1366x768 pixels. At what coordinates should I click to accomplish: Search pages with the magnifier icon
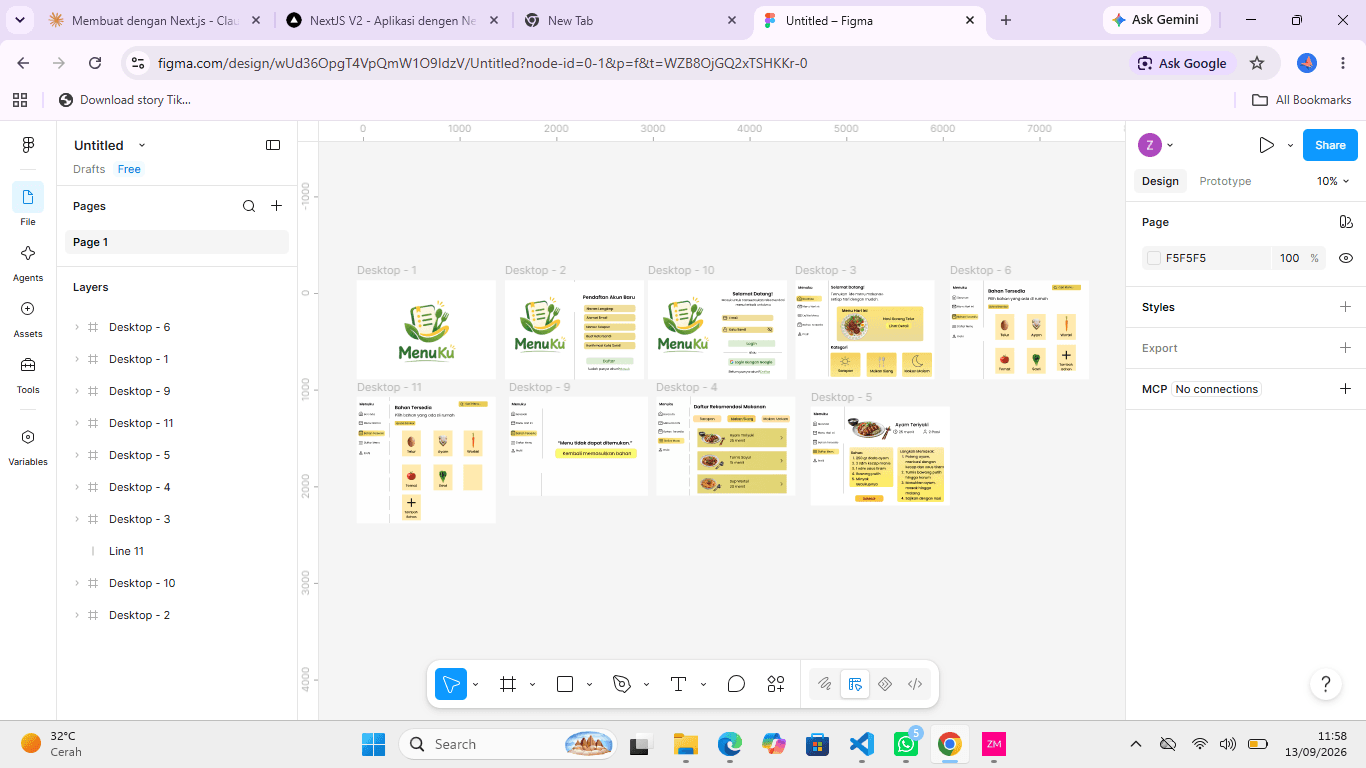pos(249,206)
